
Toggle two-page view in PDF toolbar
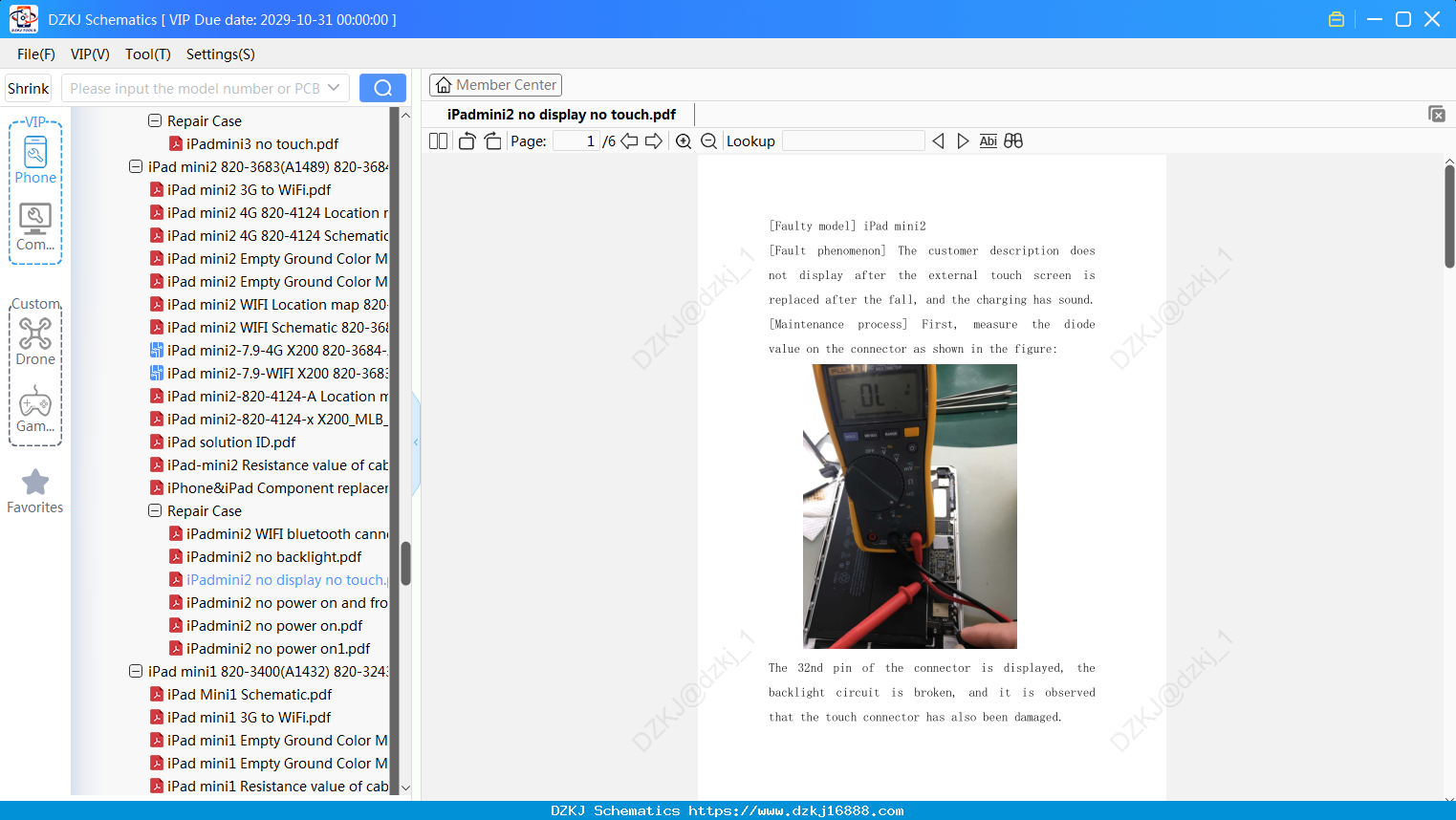438,141
